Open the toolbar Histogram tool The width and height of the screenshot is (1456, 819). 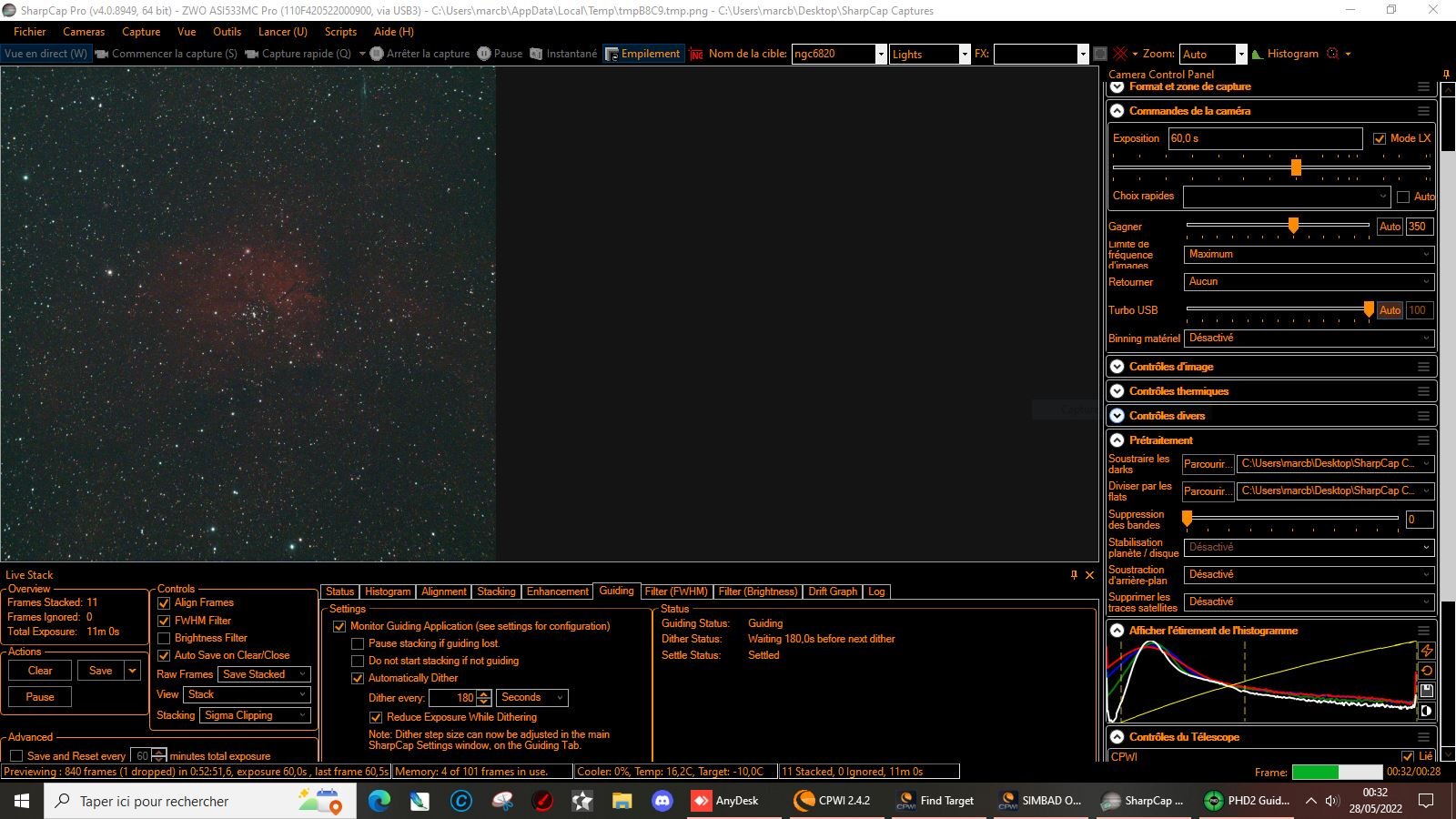click(1285, 54)
